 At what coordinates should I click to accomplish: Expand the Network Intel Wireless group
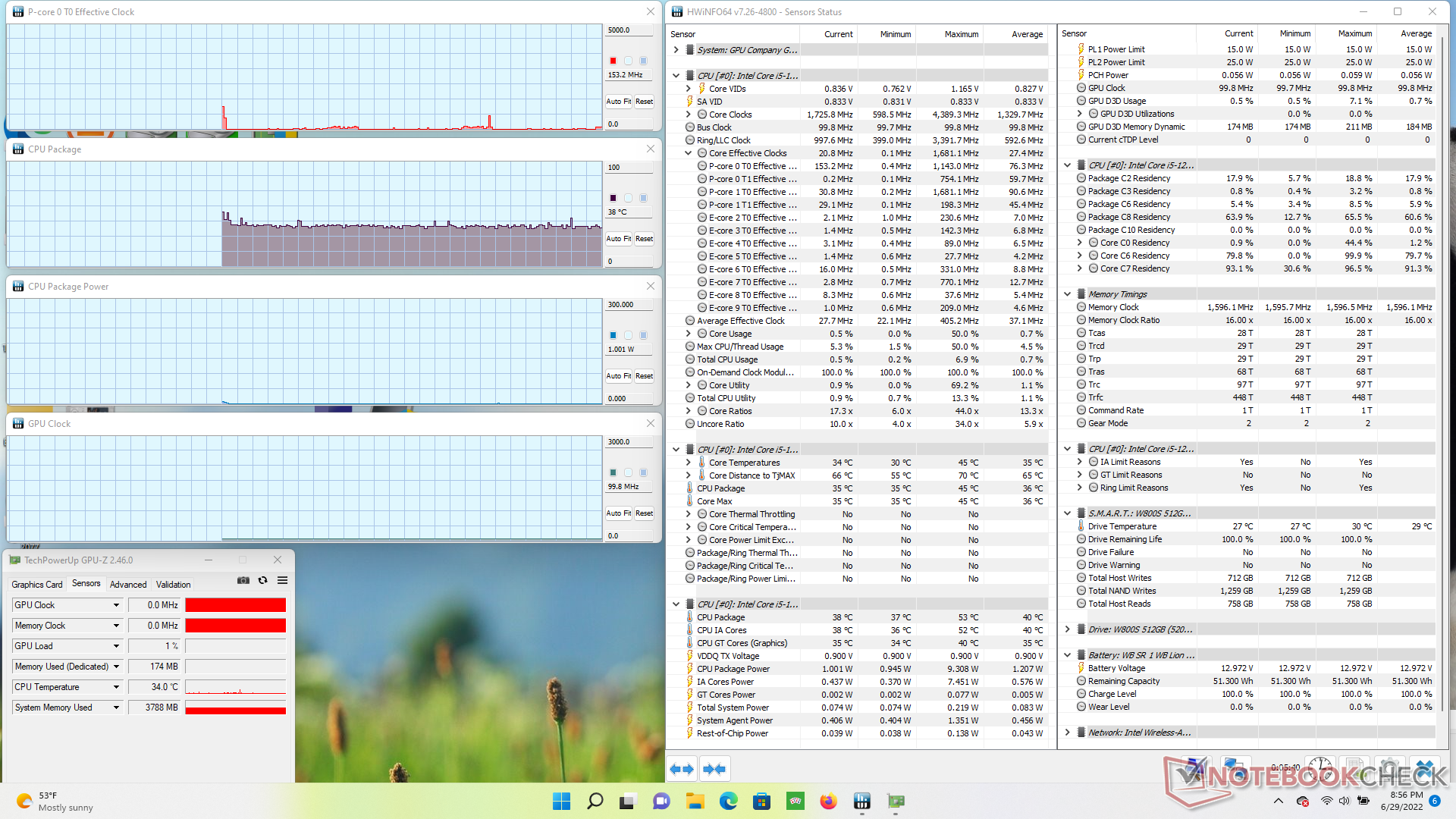point(1067,733)
